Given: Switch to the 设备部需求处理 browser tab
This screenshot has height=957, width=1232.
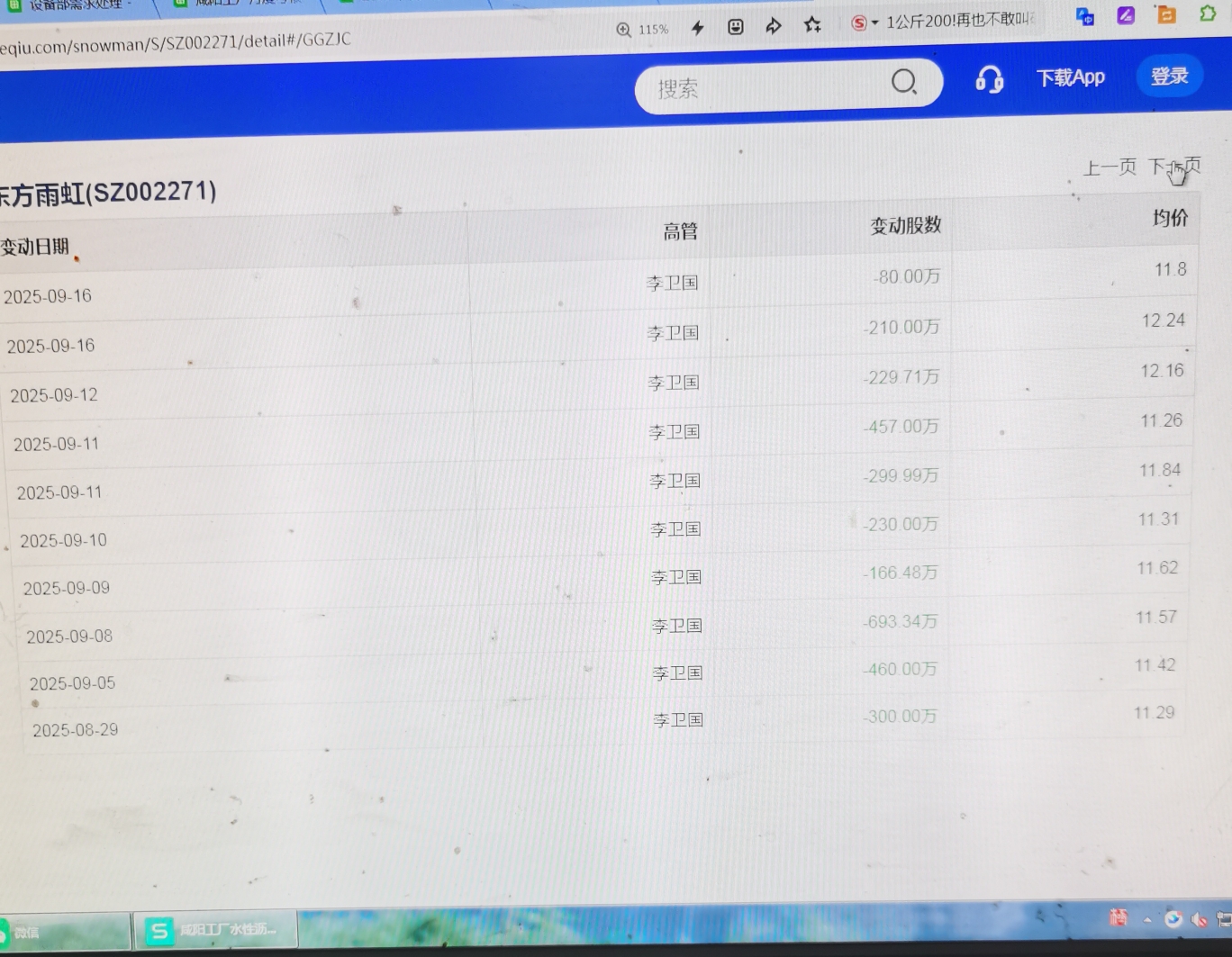Looking at the screenshot, I should (x=77, y=6).
